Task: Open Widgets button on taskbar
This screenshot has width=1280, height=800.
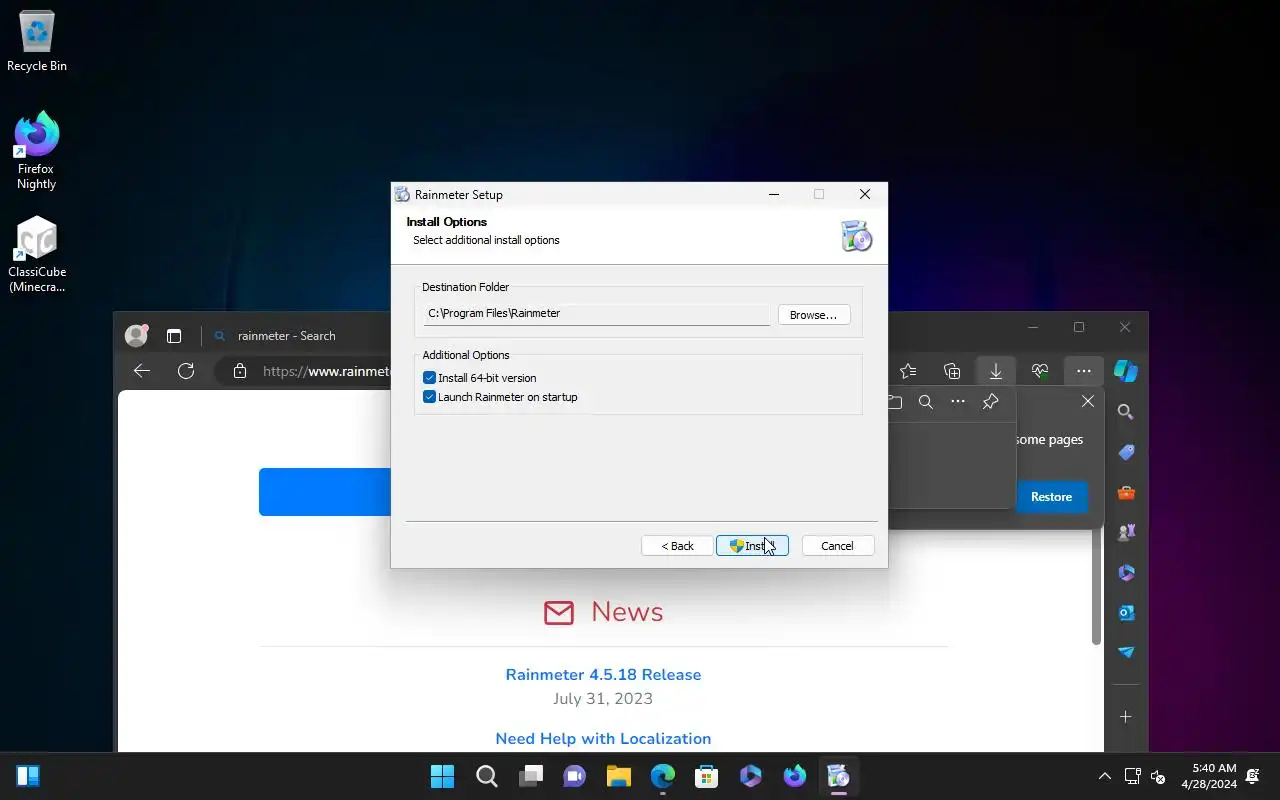Action: [28, 776]
